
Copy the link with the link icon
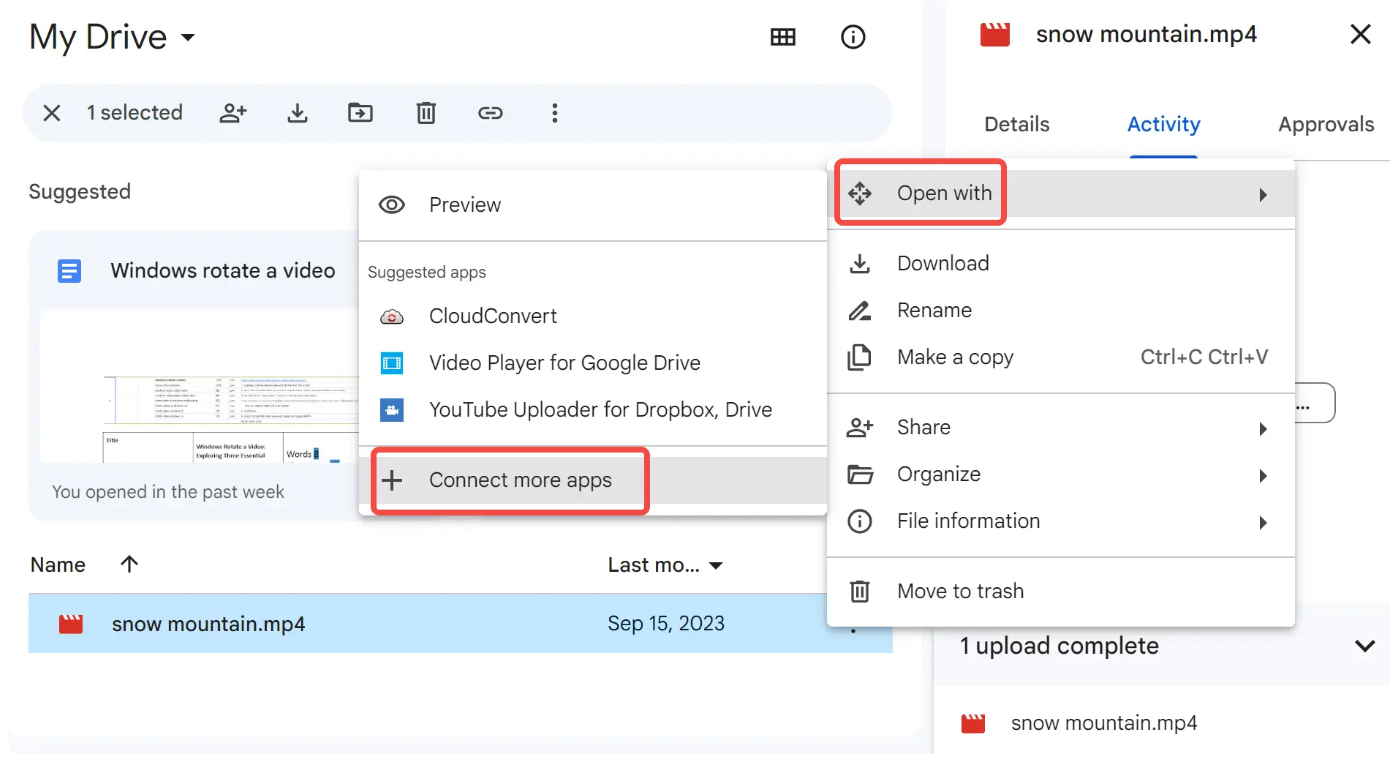(490, 113)
